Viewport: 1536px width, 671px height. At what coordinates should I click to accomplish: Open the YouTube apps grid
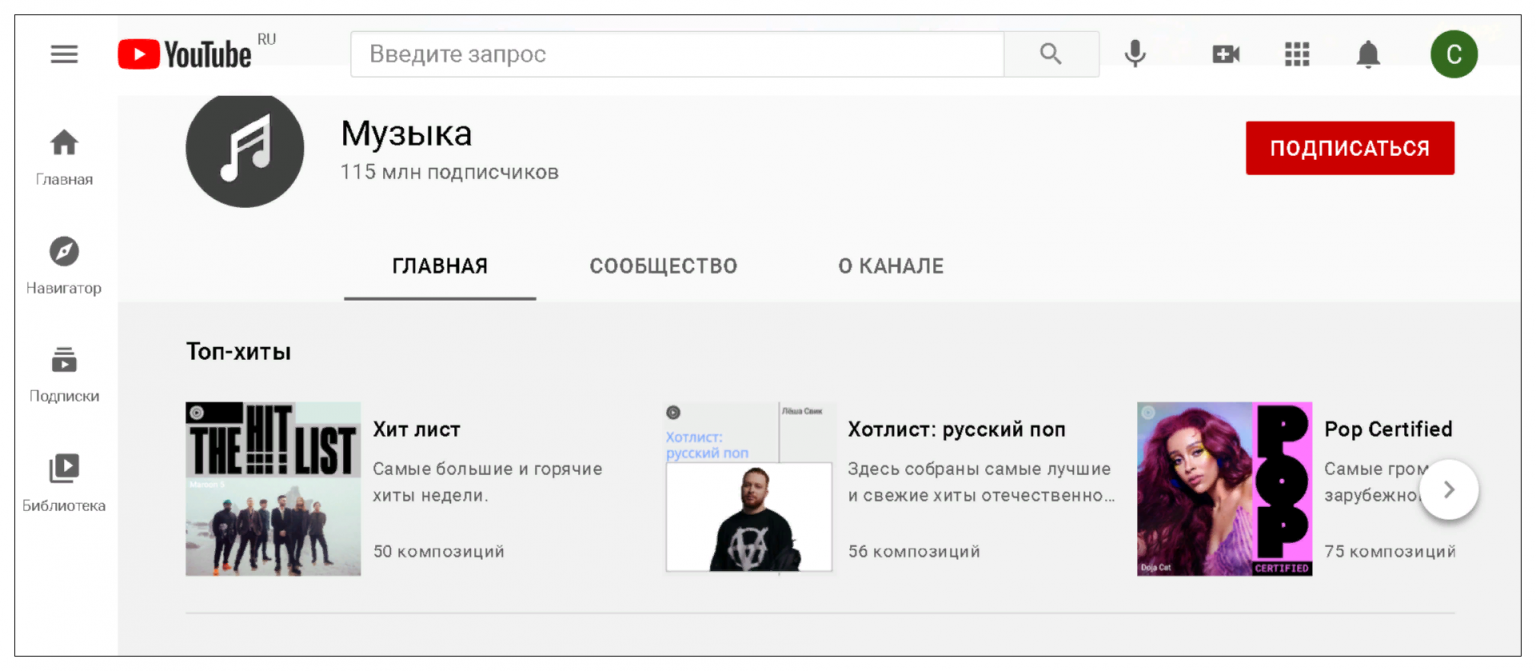pyautogui.click(x=1297, y=54)
